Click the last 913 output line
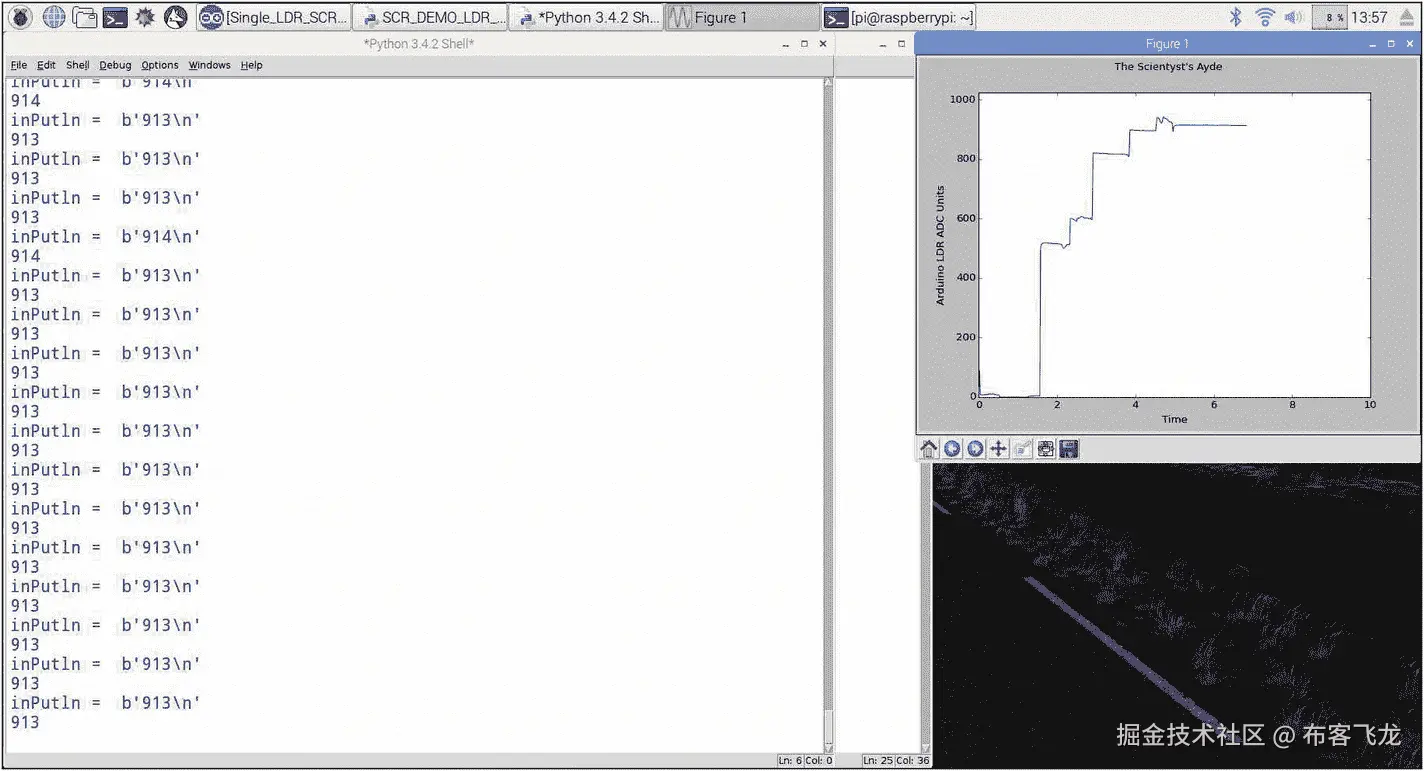The width and height of the screenshot is (1424, 771). pos(25,722)
